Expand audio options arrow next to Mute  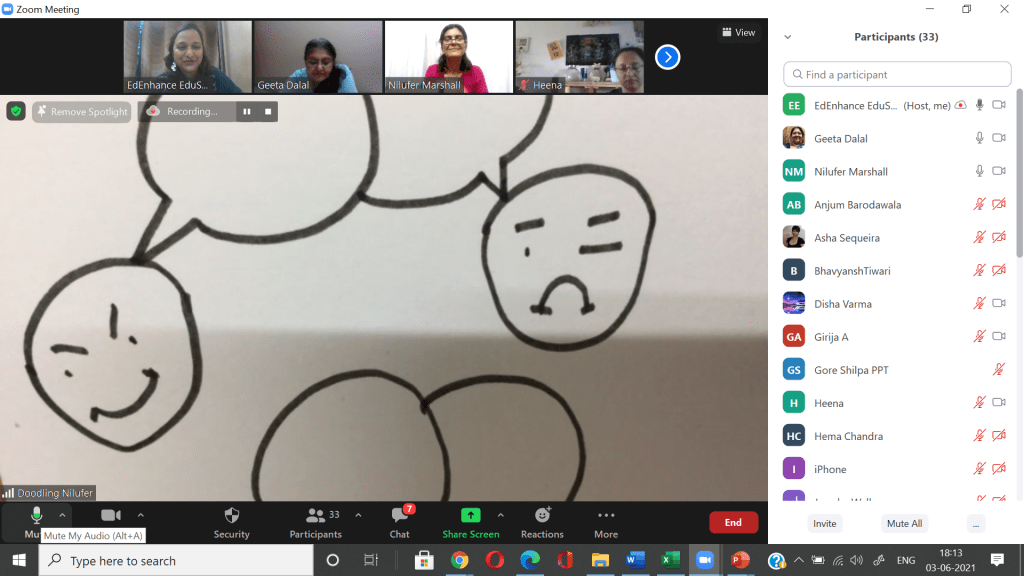tap(62, 515)
